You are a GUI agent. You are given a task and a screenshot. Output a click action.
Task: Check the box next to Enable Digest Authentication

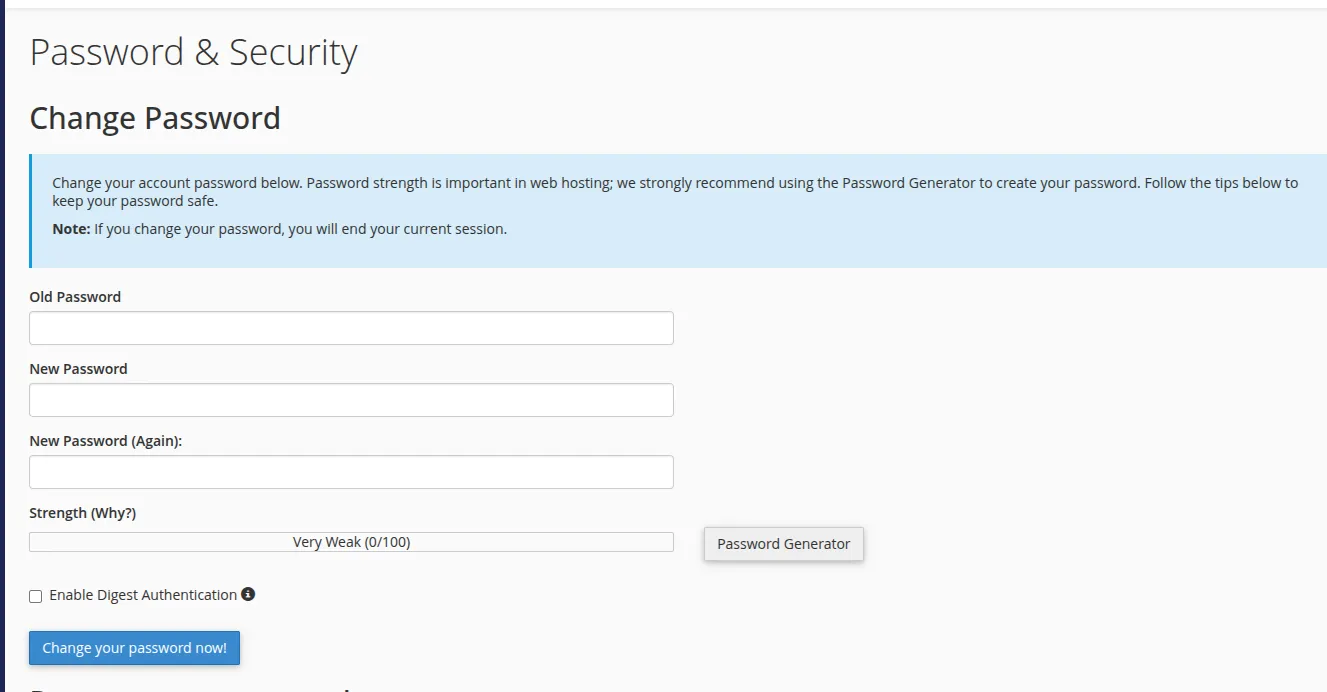click(35, 595)
